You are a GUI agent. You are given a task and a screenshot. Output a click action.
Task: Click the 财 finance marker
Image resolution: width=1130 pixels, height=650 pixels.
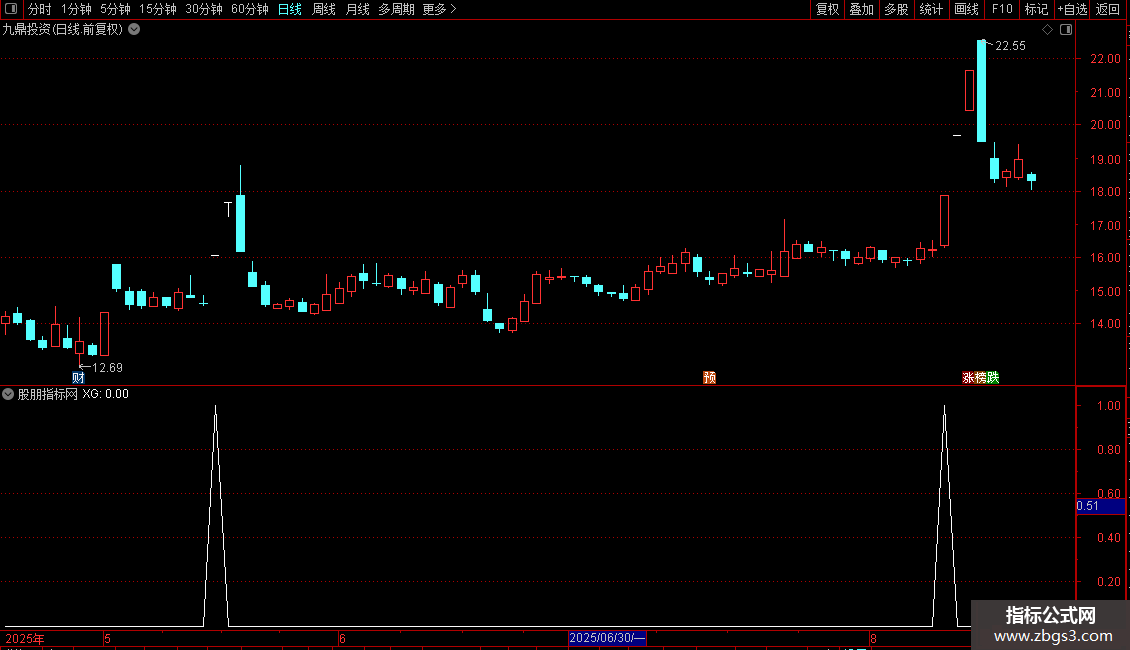[x=79, y=378]
